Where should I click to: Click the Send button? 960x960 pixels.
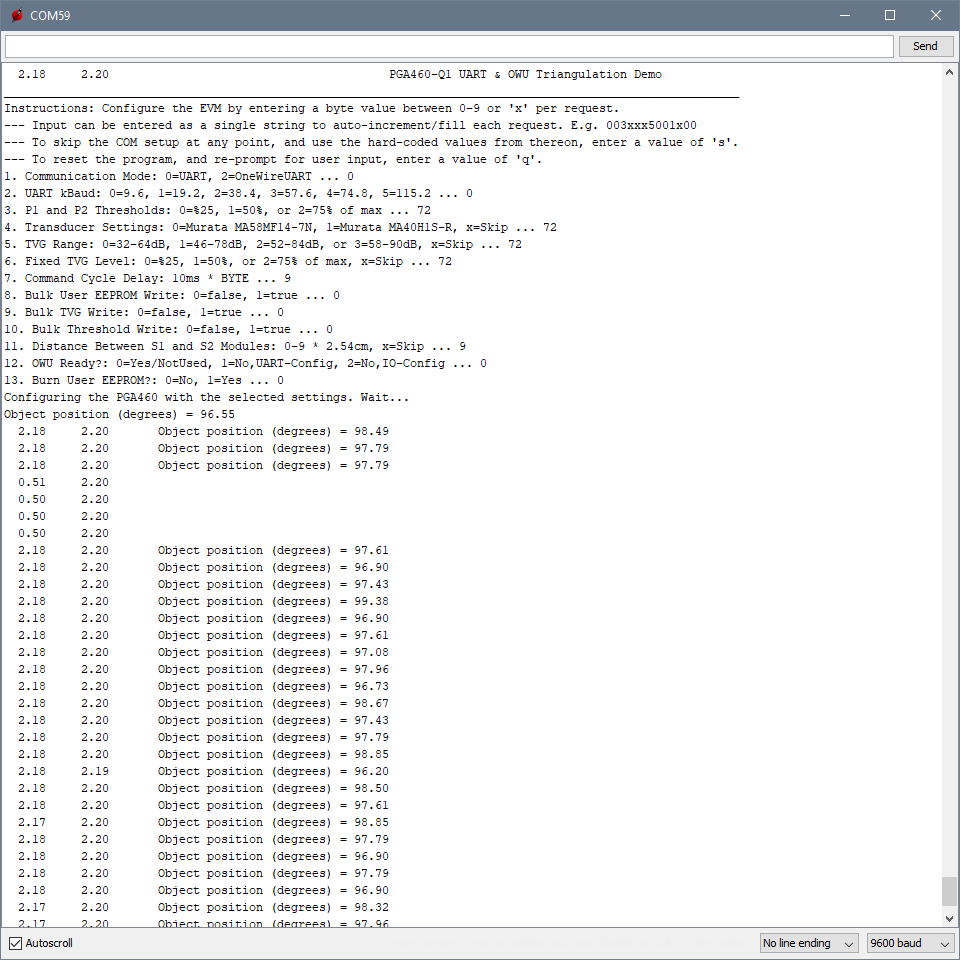coord(925,47)
